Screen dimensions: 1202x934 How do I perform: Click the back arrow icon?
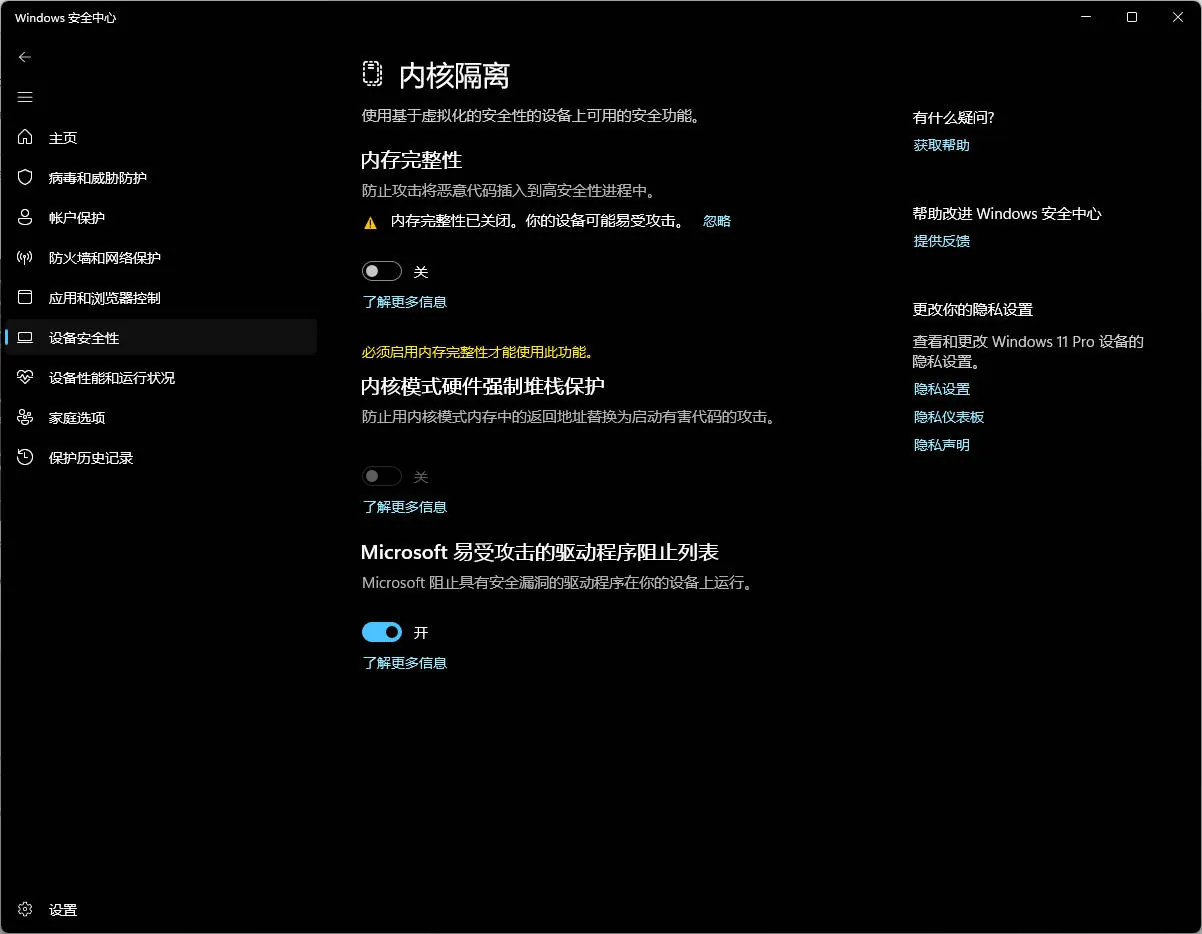tap(25, 57)
